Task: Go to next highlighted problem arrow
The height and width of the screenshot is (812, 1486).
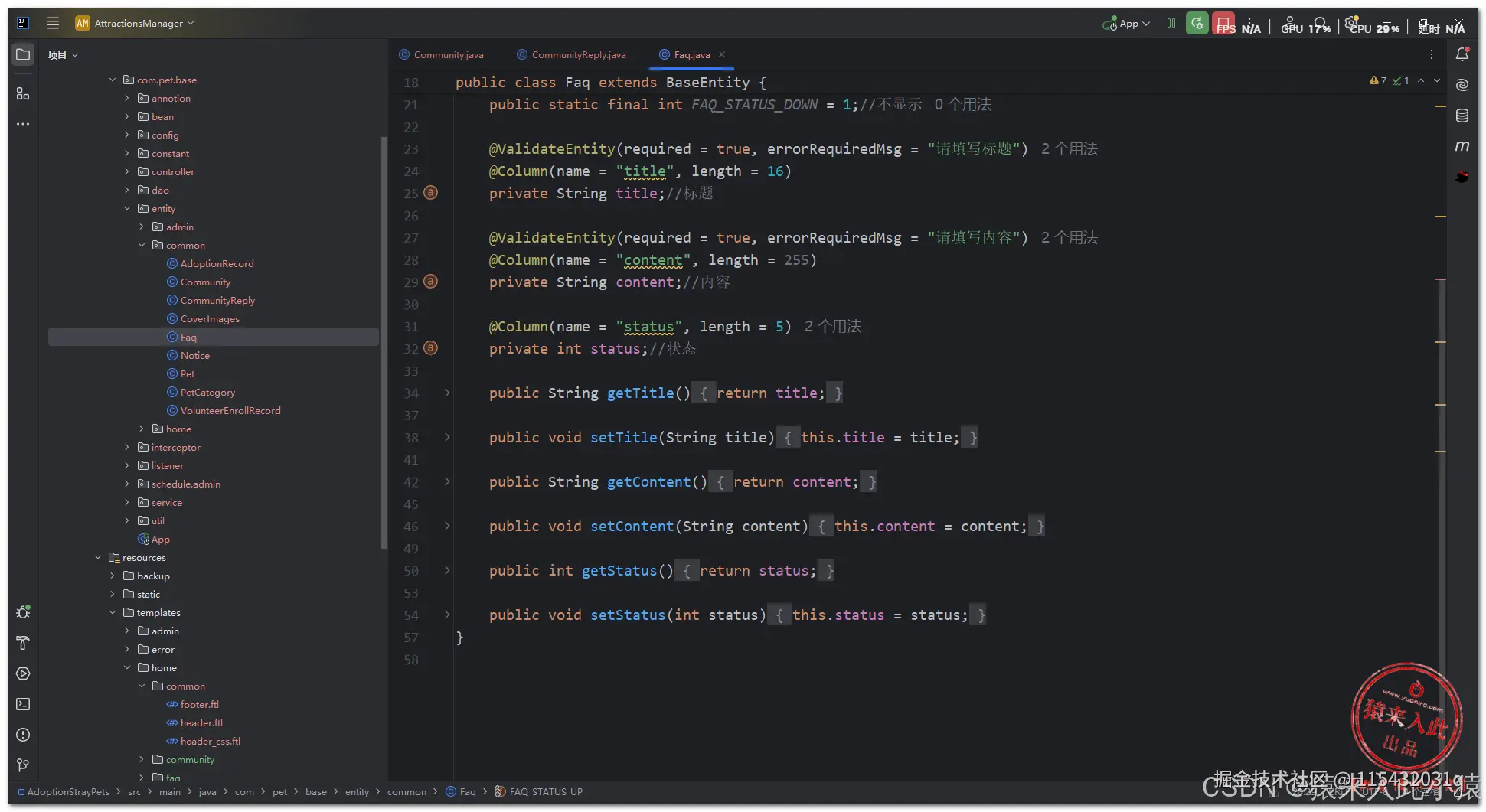Action: pyautogui.click(x=1437, y=80)
